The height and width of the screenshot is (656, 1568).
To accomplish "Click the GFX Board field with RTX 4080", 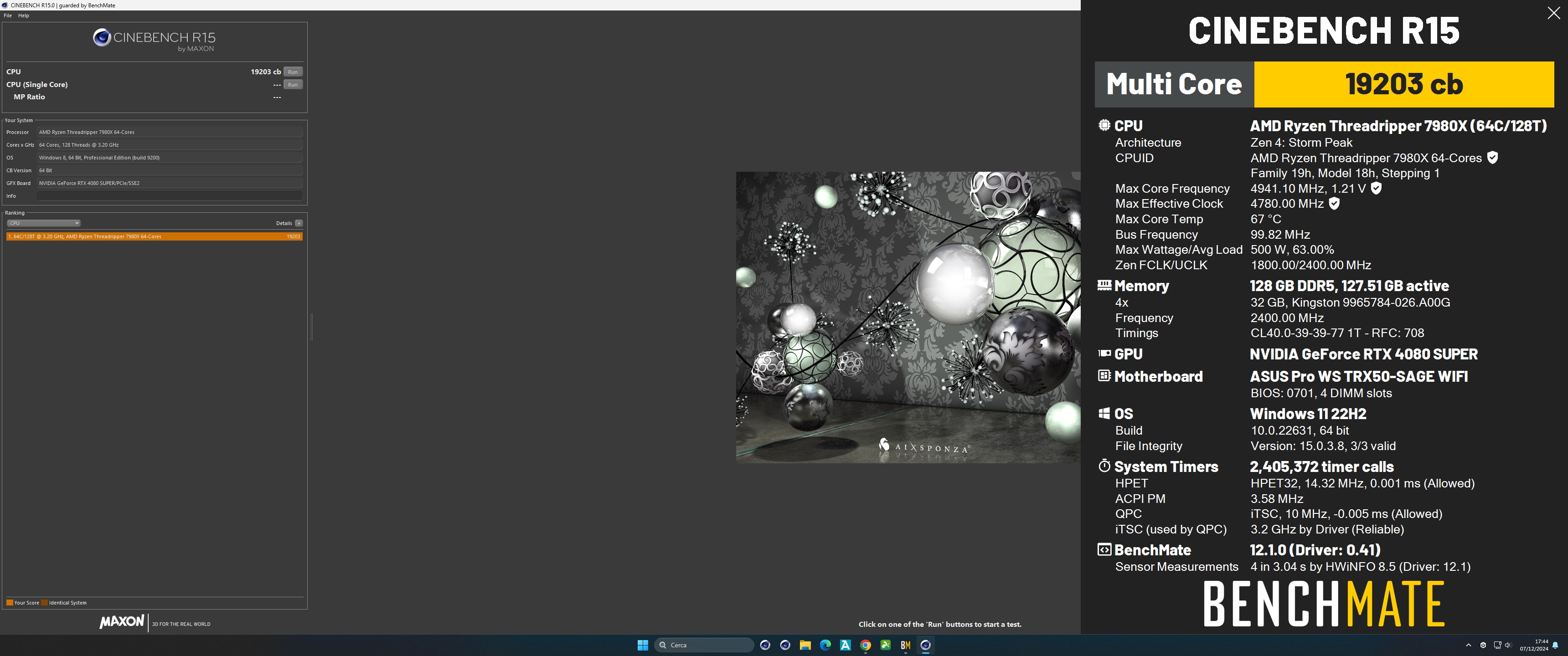I will point(170,183).
